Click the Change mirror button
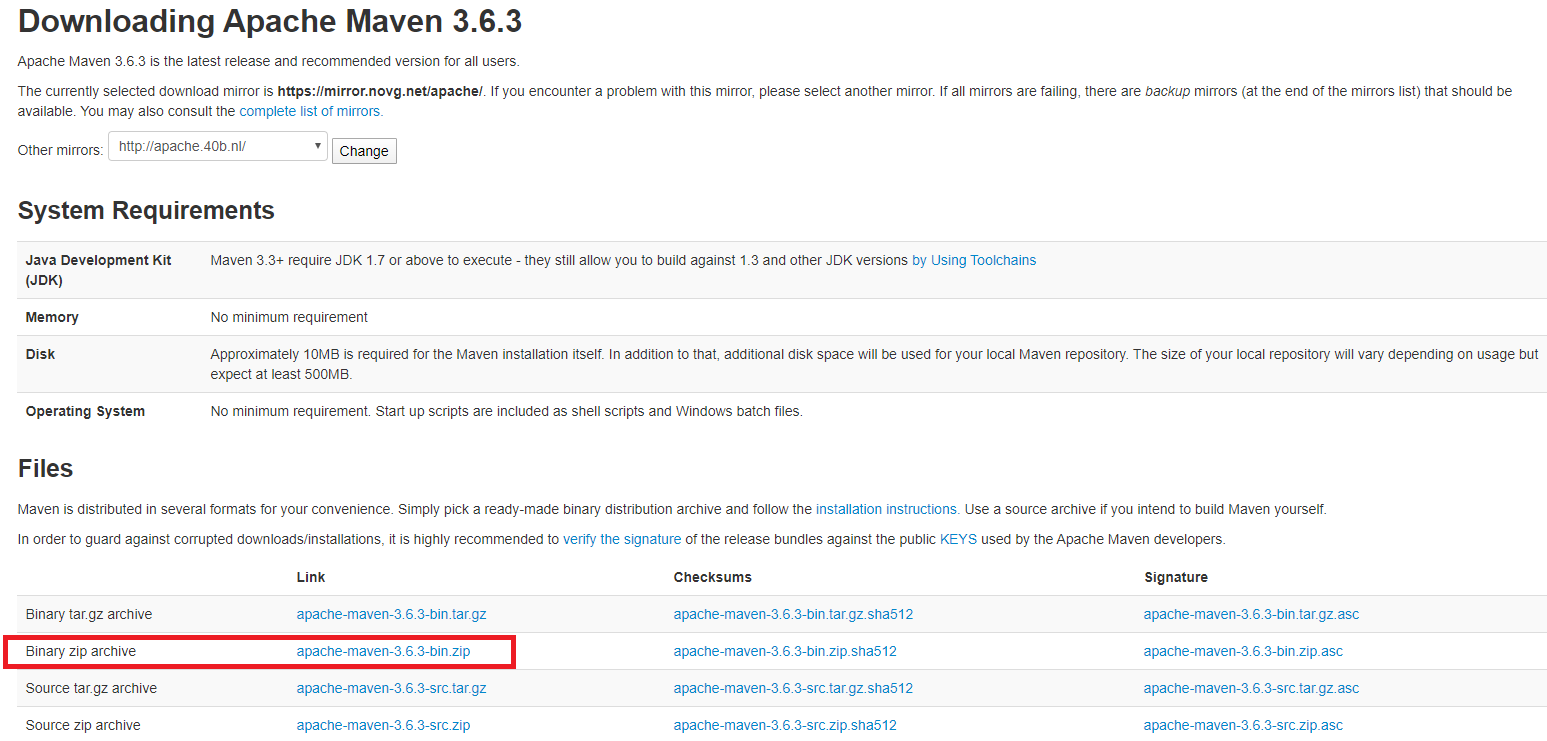Screen dimensions: 1547x741 pyautogui.click(x=364, y=151)
